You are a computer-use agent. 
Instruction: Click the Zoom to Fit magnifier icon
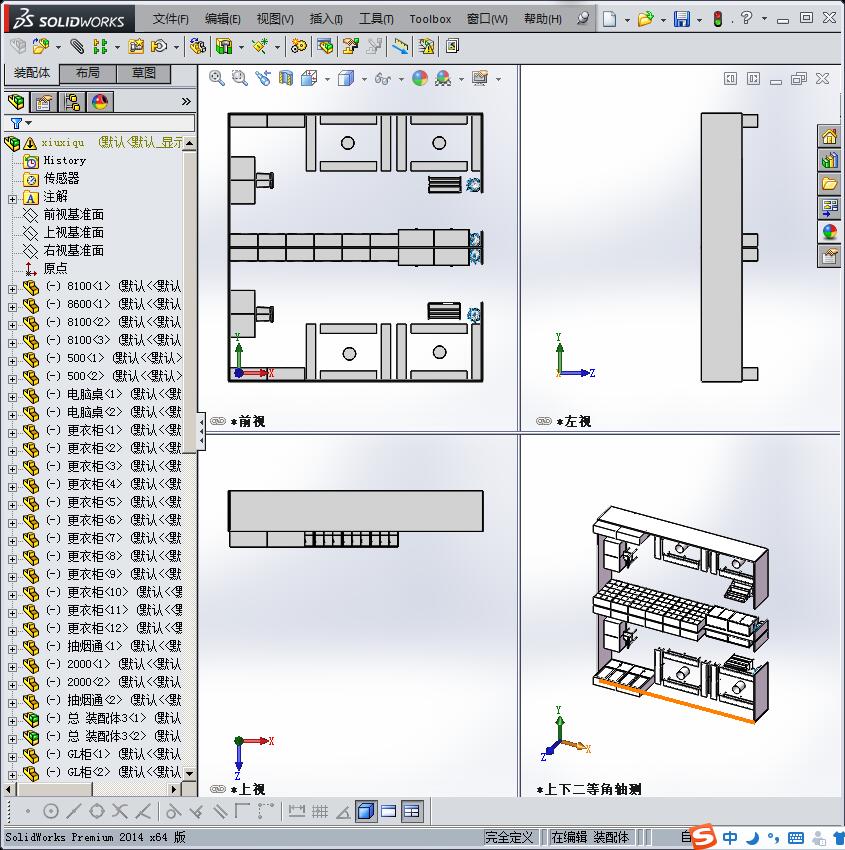tap(217, 79)
